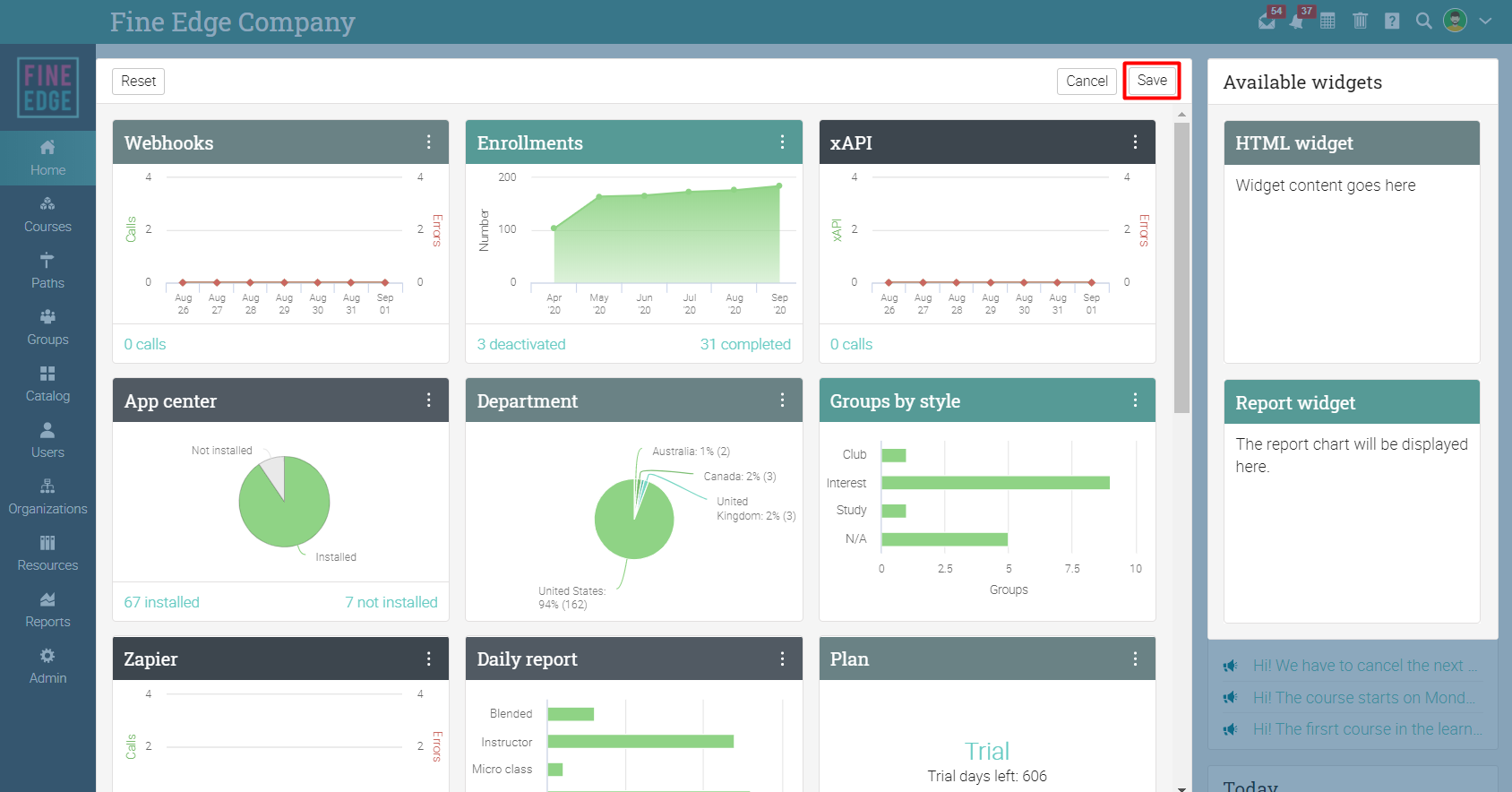Screen dimensions: 1512x792
Task: Click the Fine Edge logo
Action: coord(47,88)
